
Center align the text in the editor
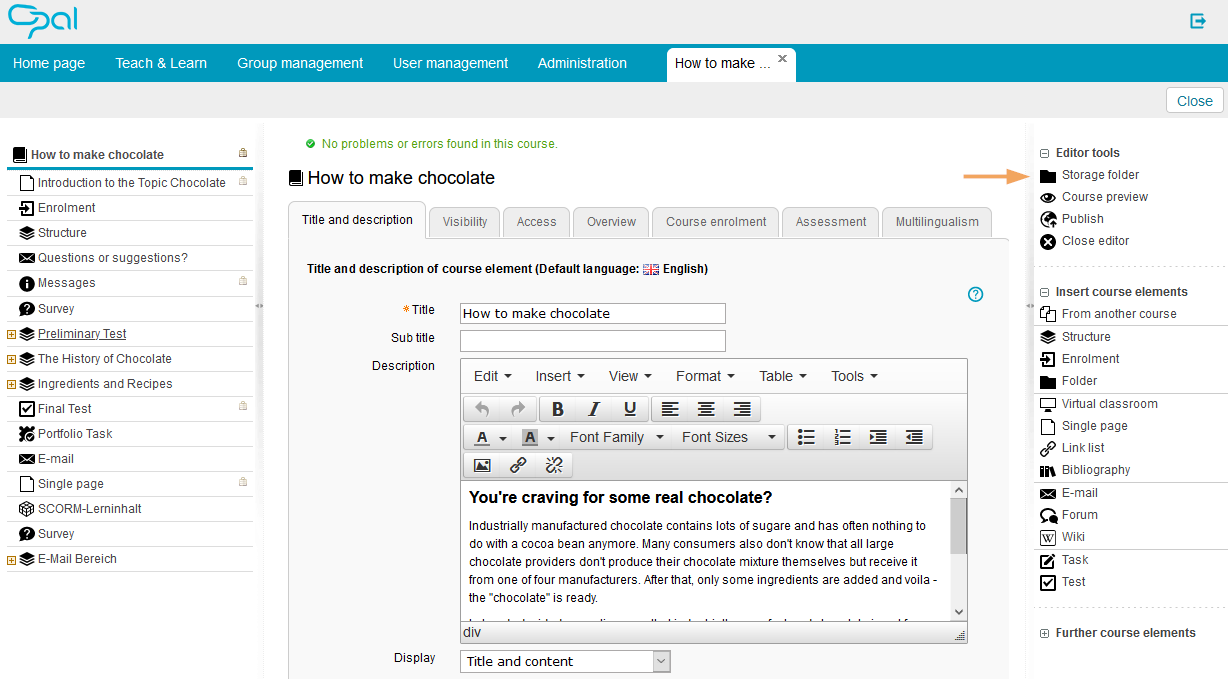coord(706,409)
